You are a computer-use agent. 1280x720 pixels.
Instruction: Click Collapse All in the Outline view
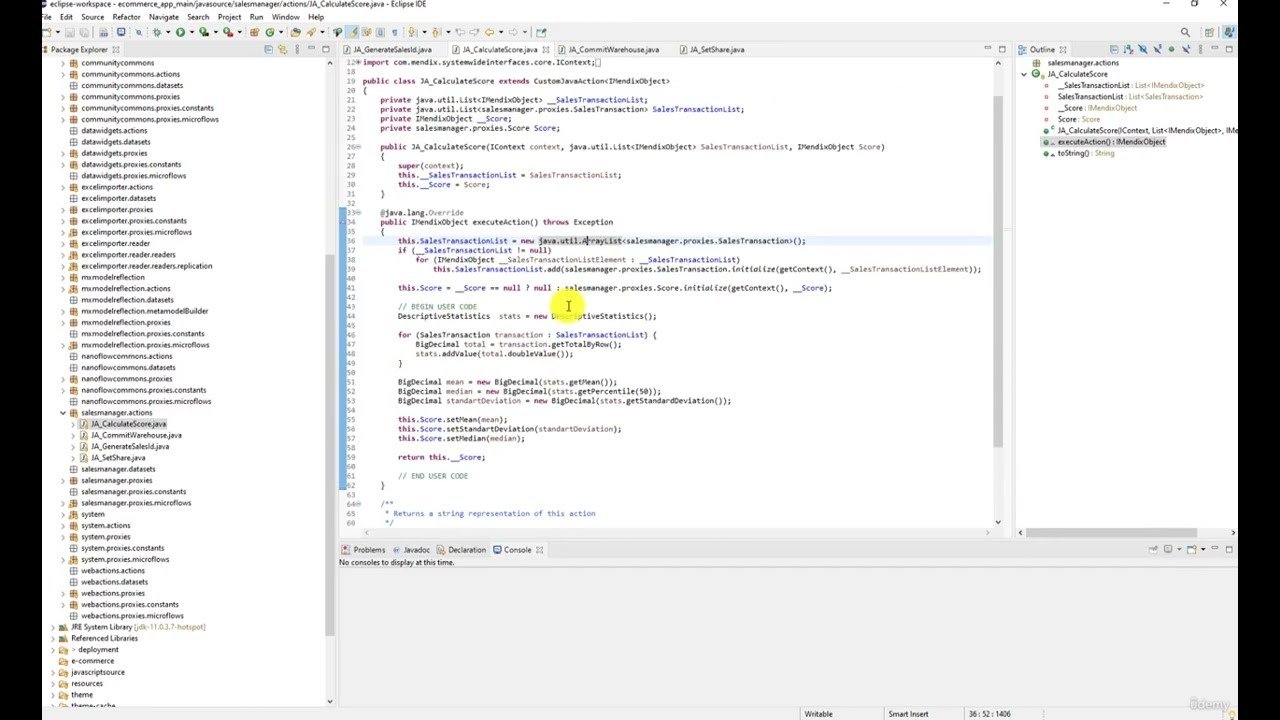tap(1114, 49)
